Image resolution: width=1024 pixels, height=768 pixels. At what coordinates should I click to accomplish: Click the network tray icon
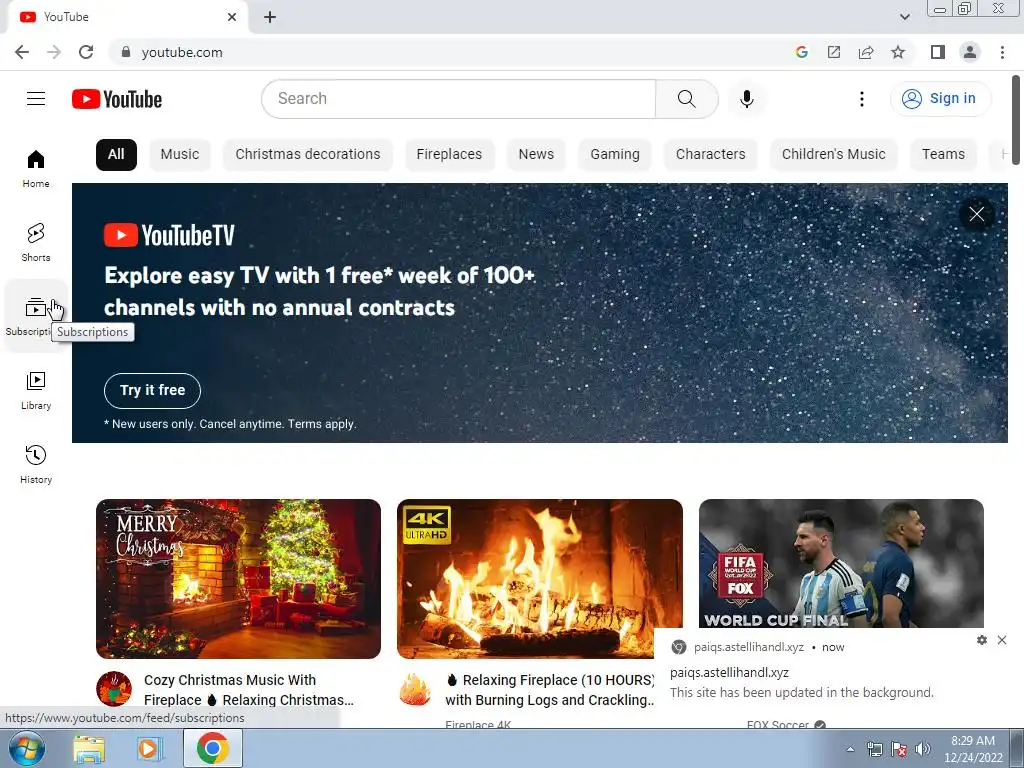pos(874,749)
